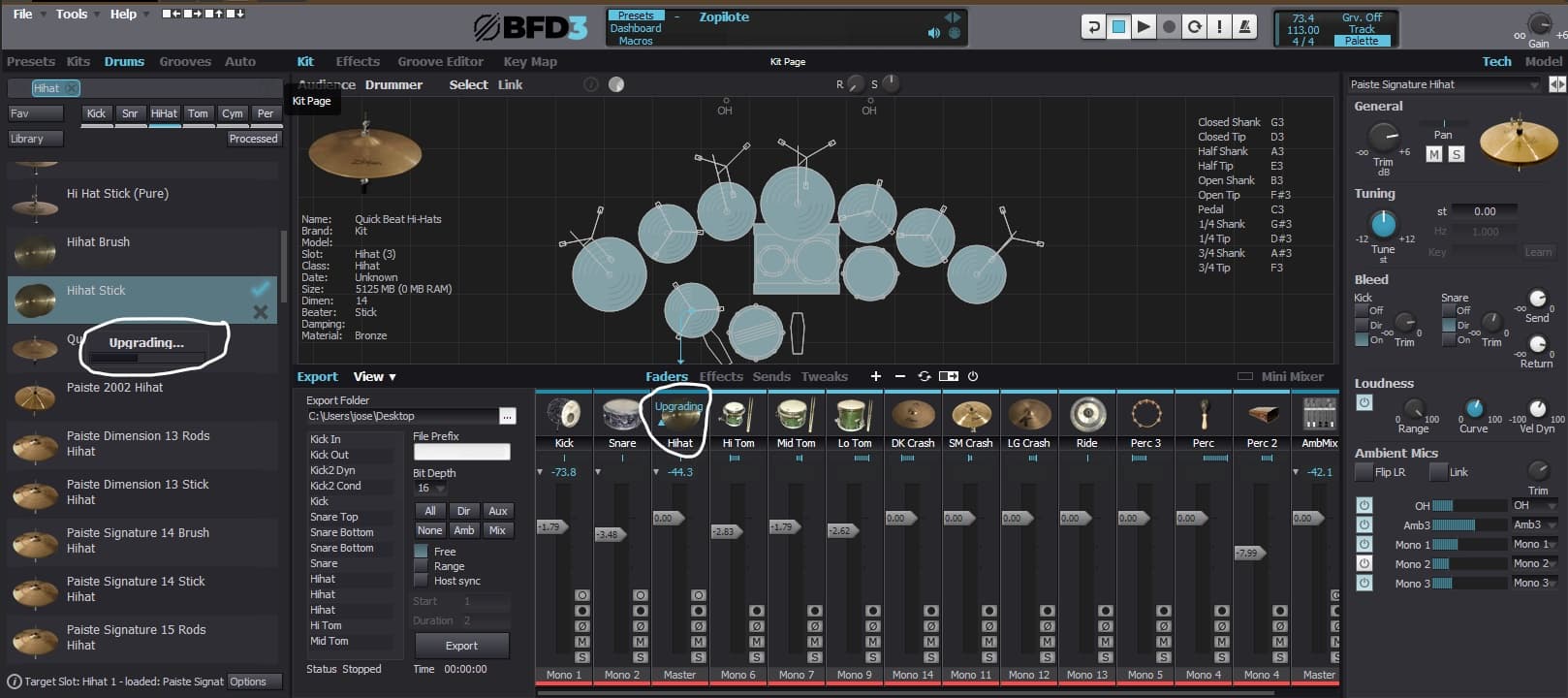Screen dimensions: 1568x698
Task: Select the Perc 3 tambourine channel image
Action: (1145, 415)
